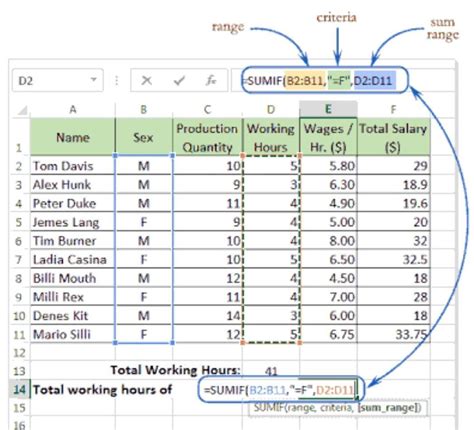
Task: Click total salary cell 18.9
Action: pyautogui.click(x=394, y=184)
